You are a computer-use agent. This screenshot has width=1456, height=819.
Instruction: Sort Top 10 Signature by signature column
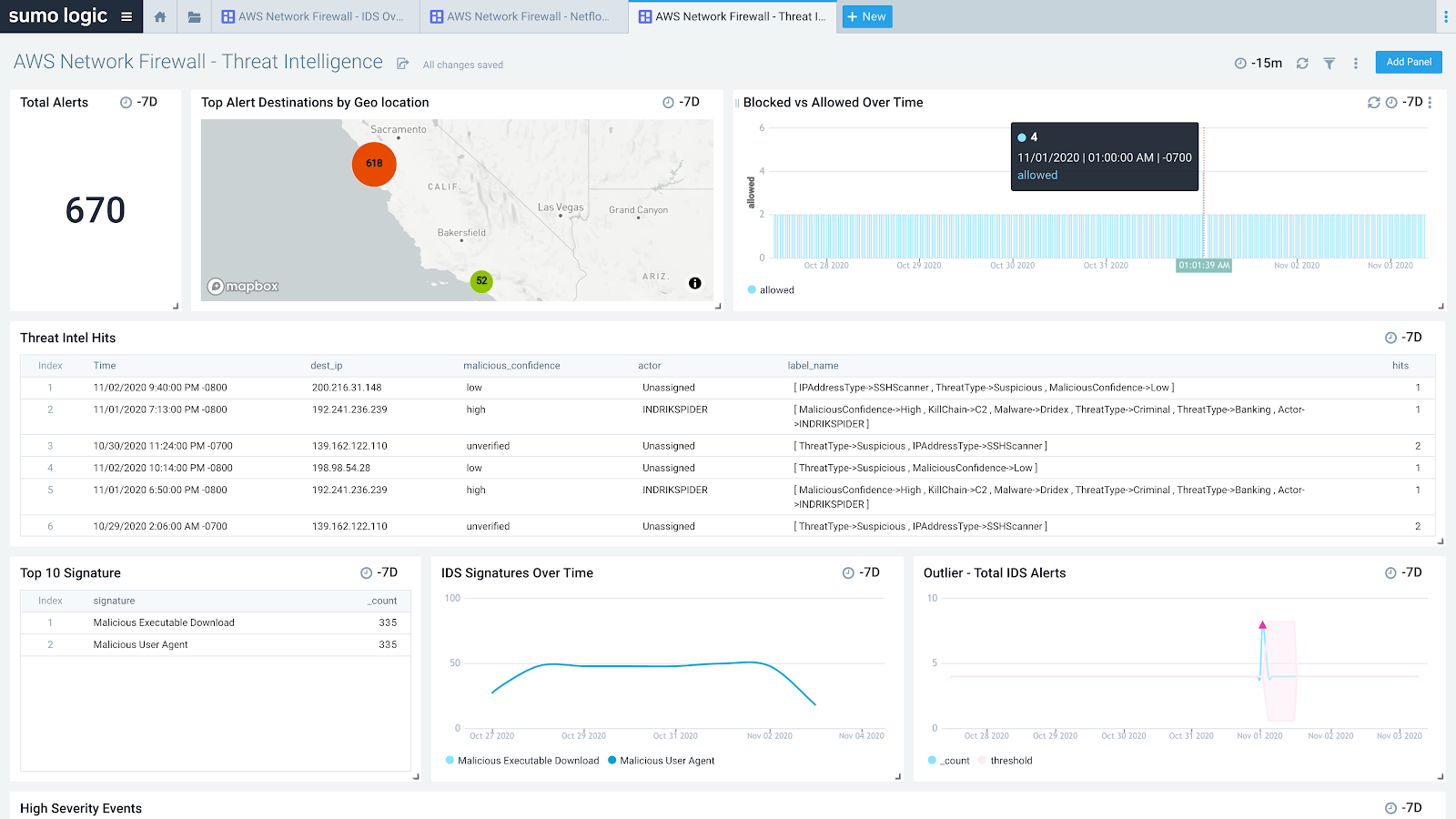point(114,601)
